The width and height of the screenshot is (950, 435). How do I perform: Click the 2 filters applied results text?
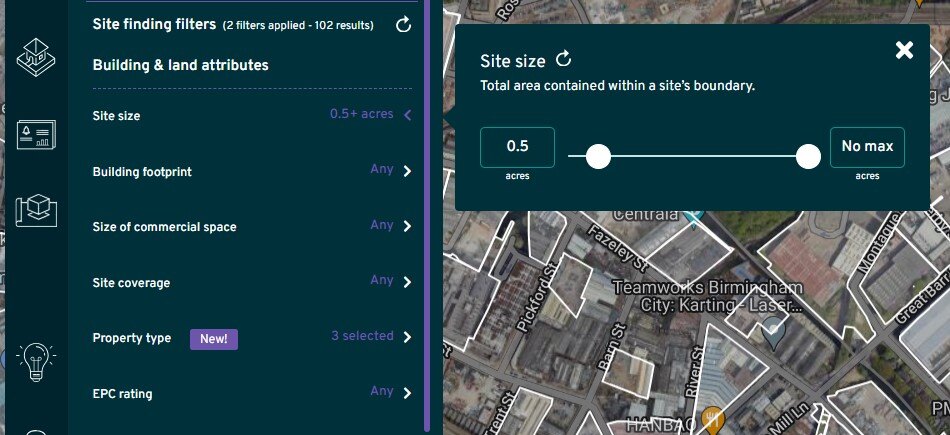[298, 25]
